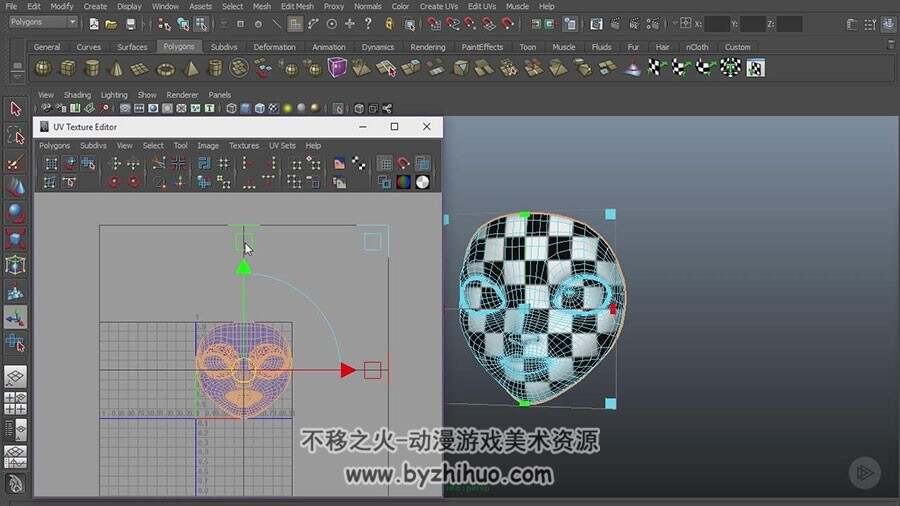This screenshot has width=900, height=506.
Task: Select the Paint Selection brush tool
Action: 15,162
